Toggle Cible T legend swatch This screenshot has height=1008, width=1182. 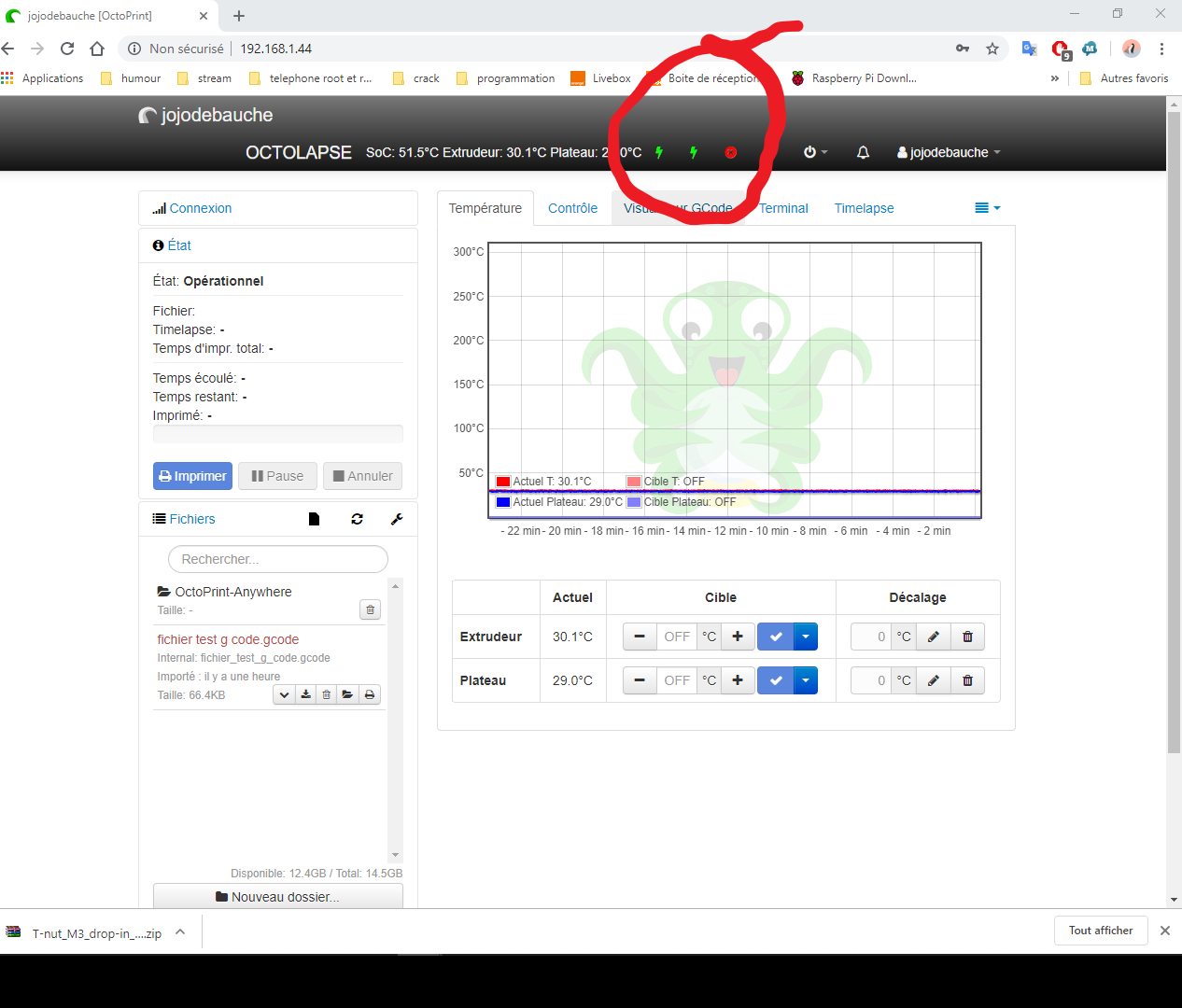click(x=634, y=482)
